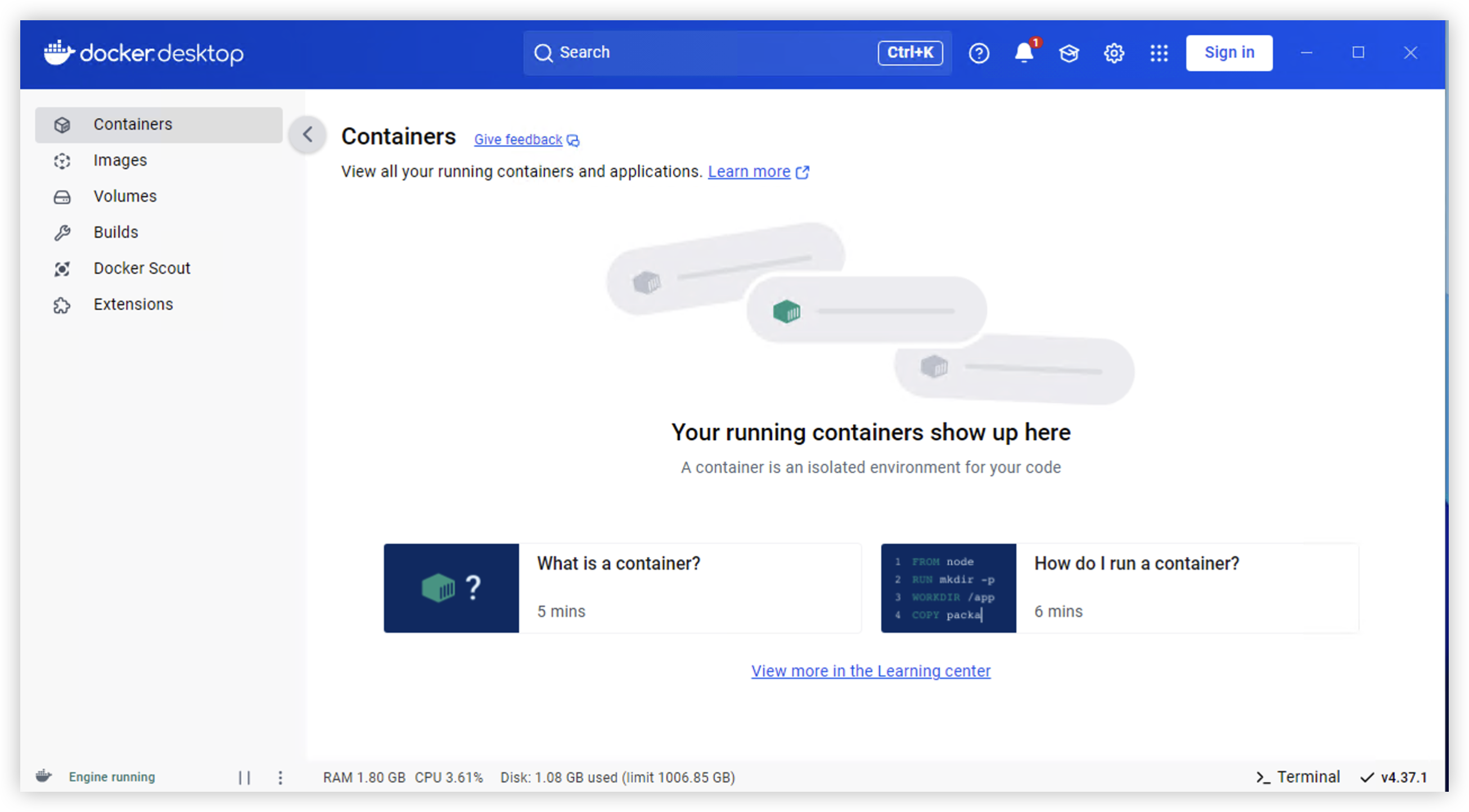Click the Builds wrench icon
Viewport: 1469px width, 812px height.
point(62,233)
